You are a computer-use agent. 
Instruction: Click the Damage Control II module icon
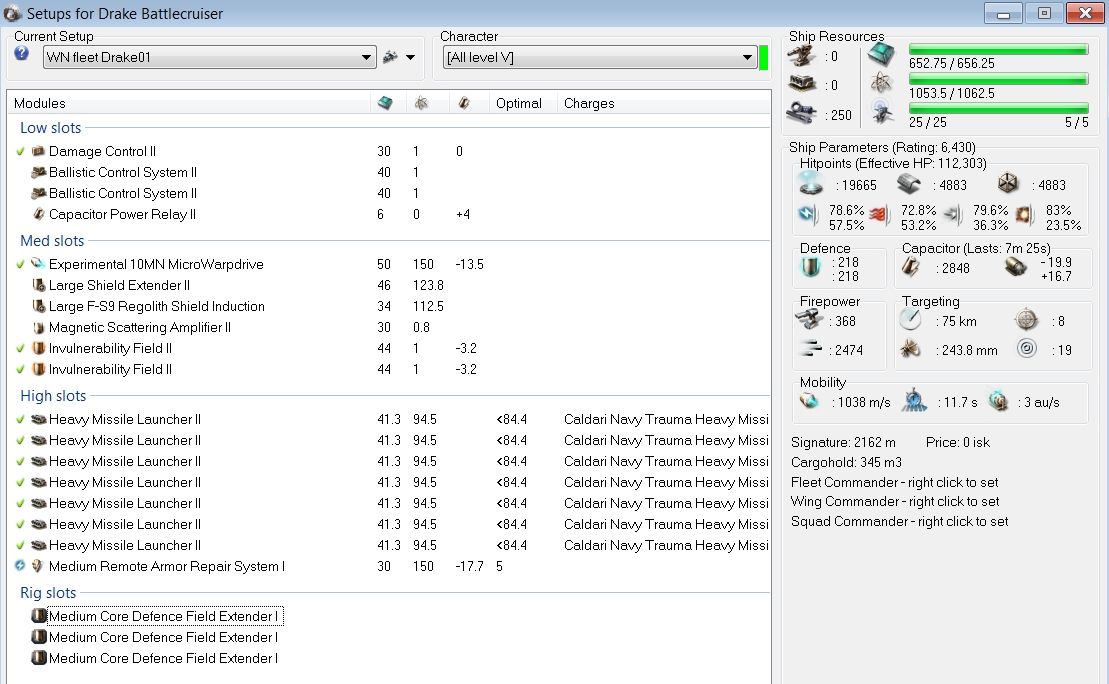[38, 151]
